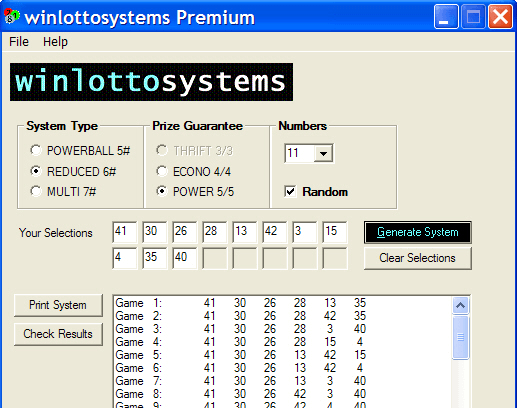Click the Game 2: row in results
This screenshot has width=517, height=408.
pos(241,316)
